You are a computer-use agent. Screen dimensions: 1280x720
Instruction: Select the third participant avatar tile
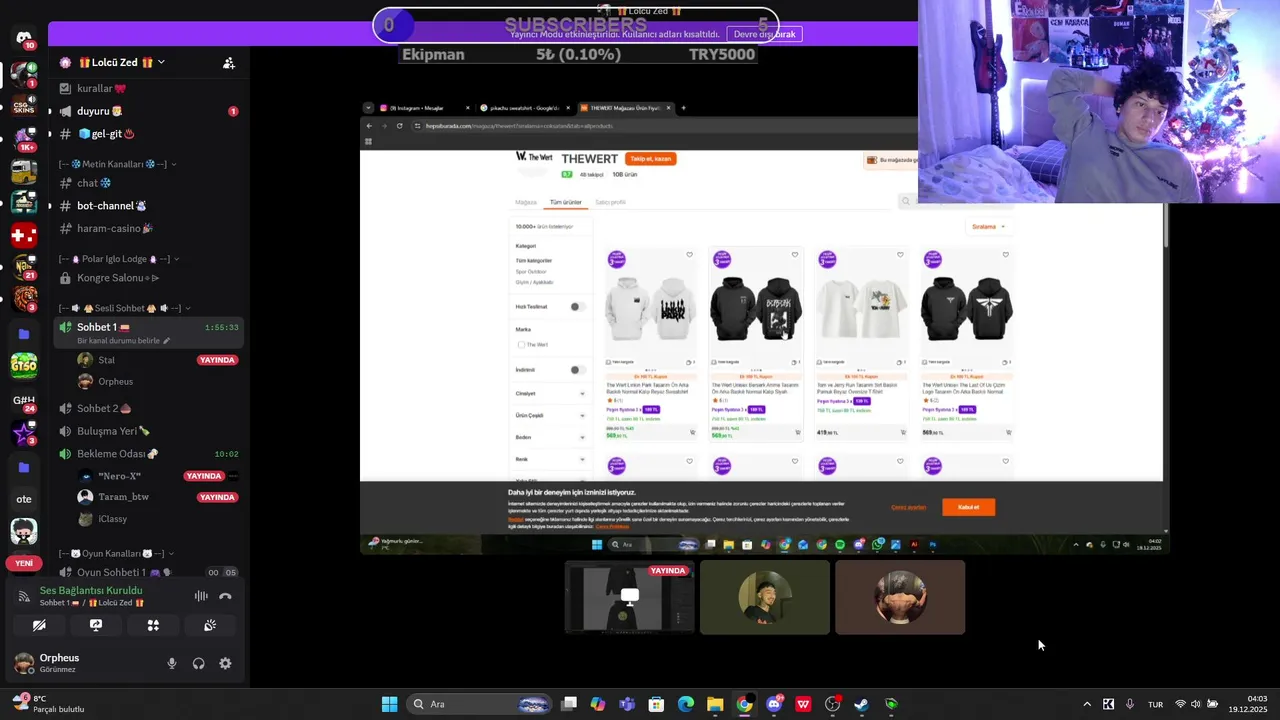point(900,597)
